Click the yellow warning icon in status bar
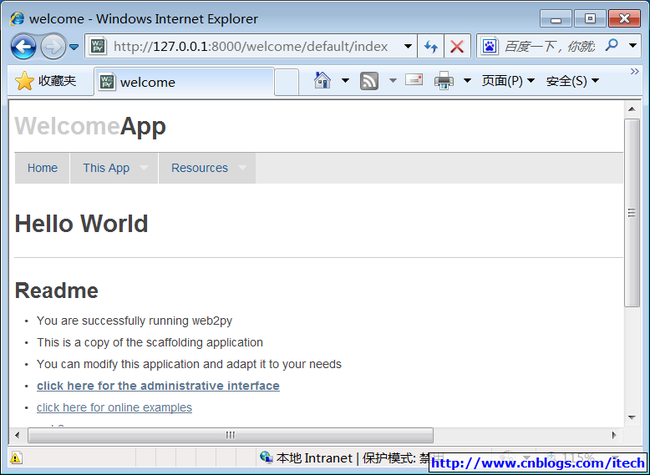The image size is (650, 475). (x=15, y=458)
